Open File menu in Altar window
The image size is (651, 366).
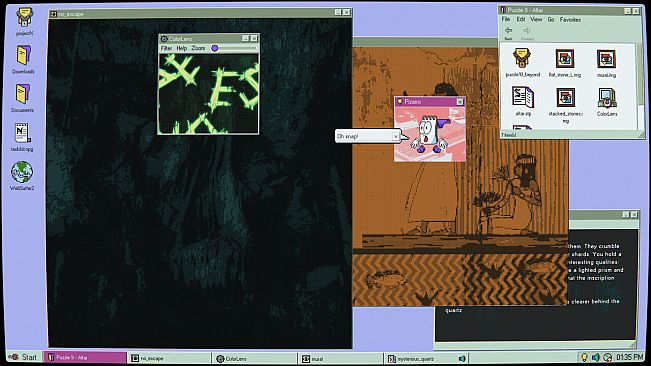pos(505,20)
